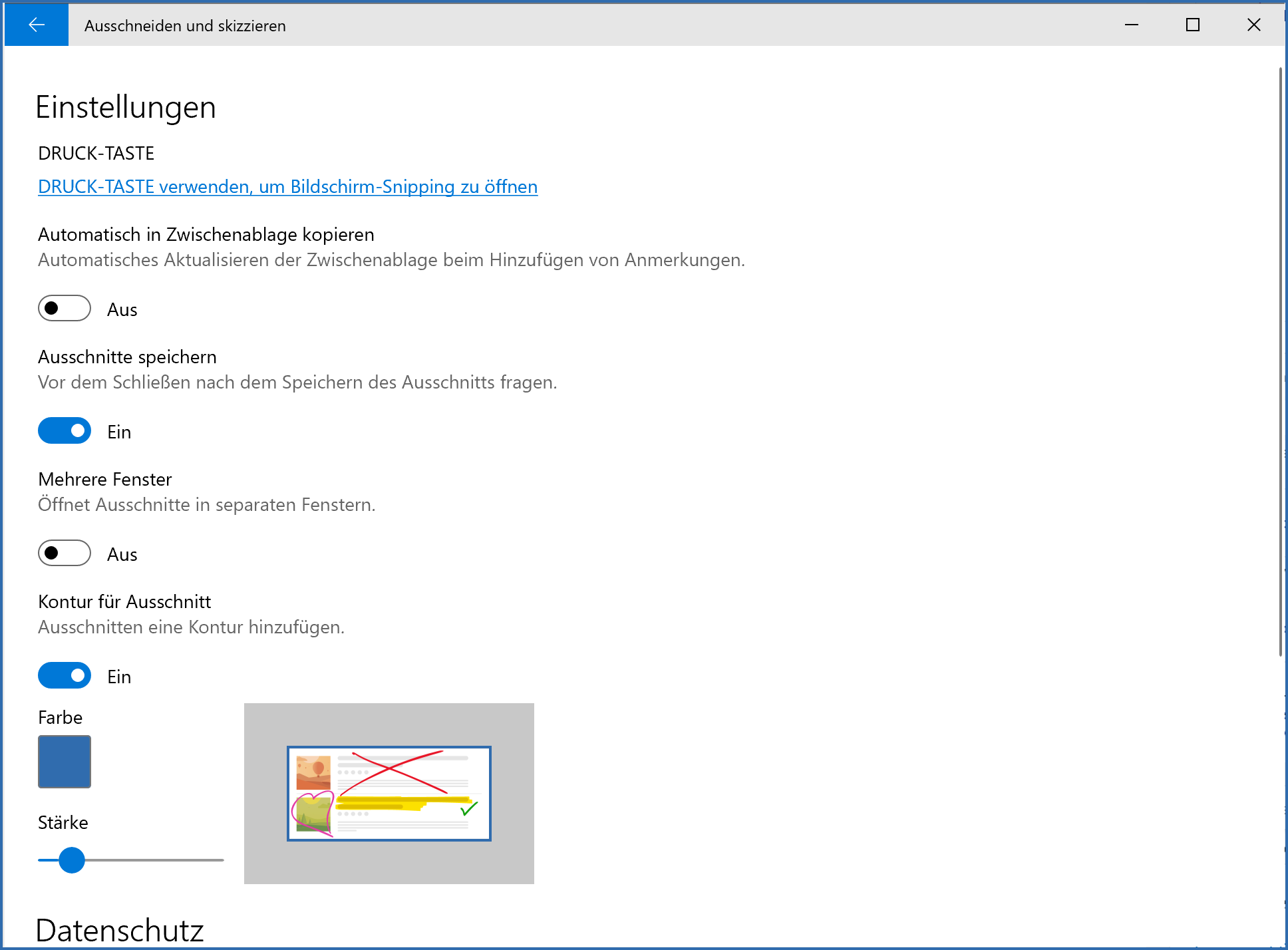Click the Einstellungen heading

coord(126,108)
